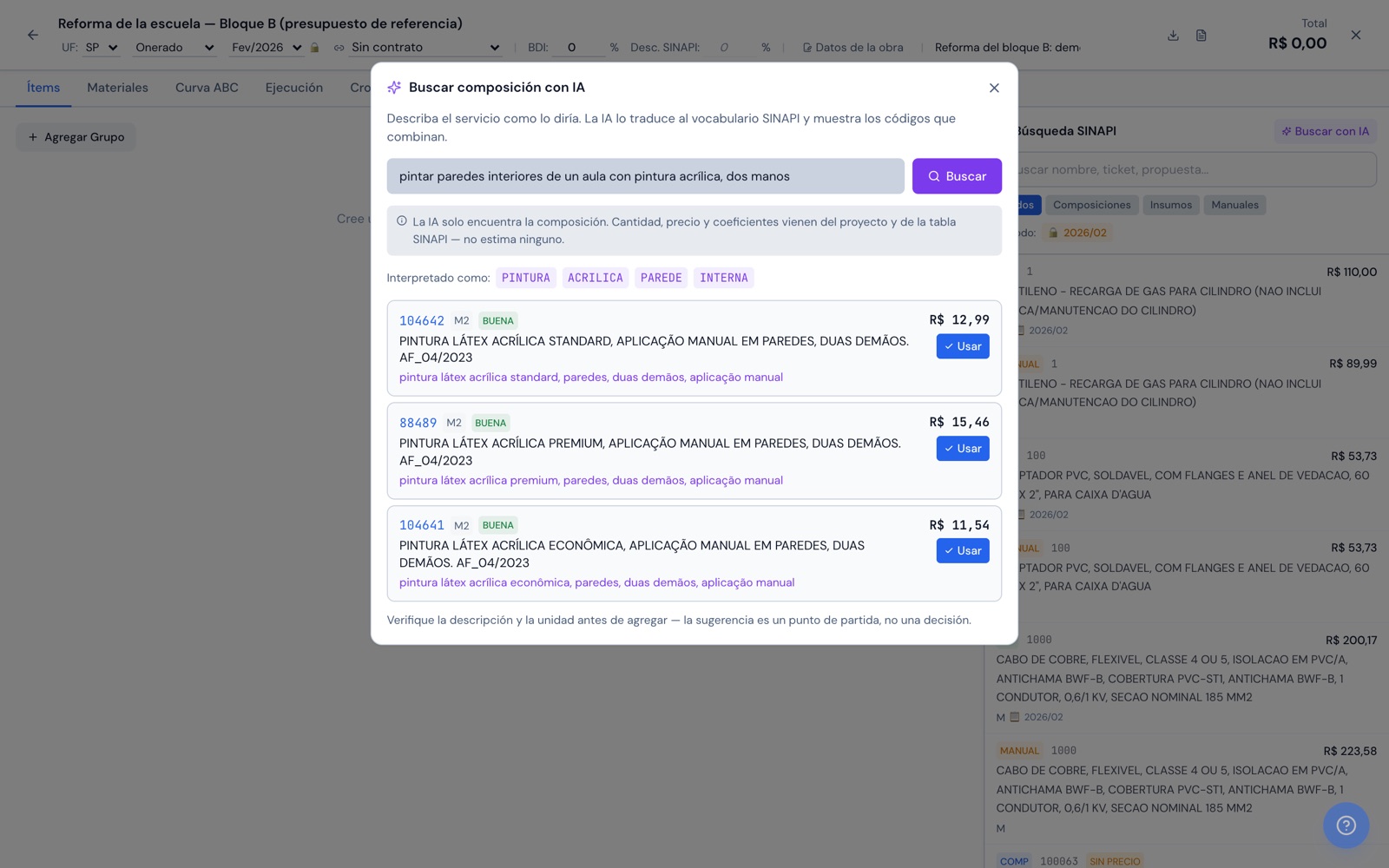Close the Buscar composición con IA dialog
This screenshot has height=868, width=1389.
(x=994, y=88)
